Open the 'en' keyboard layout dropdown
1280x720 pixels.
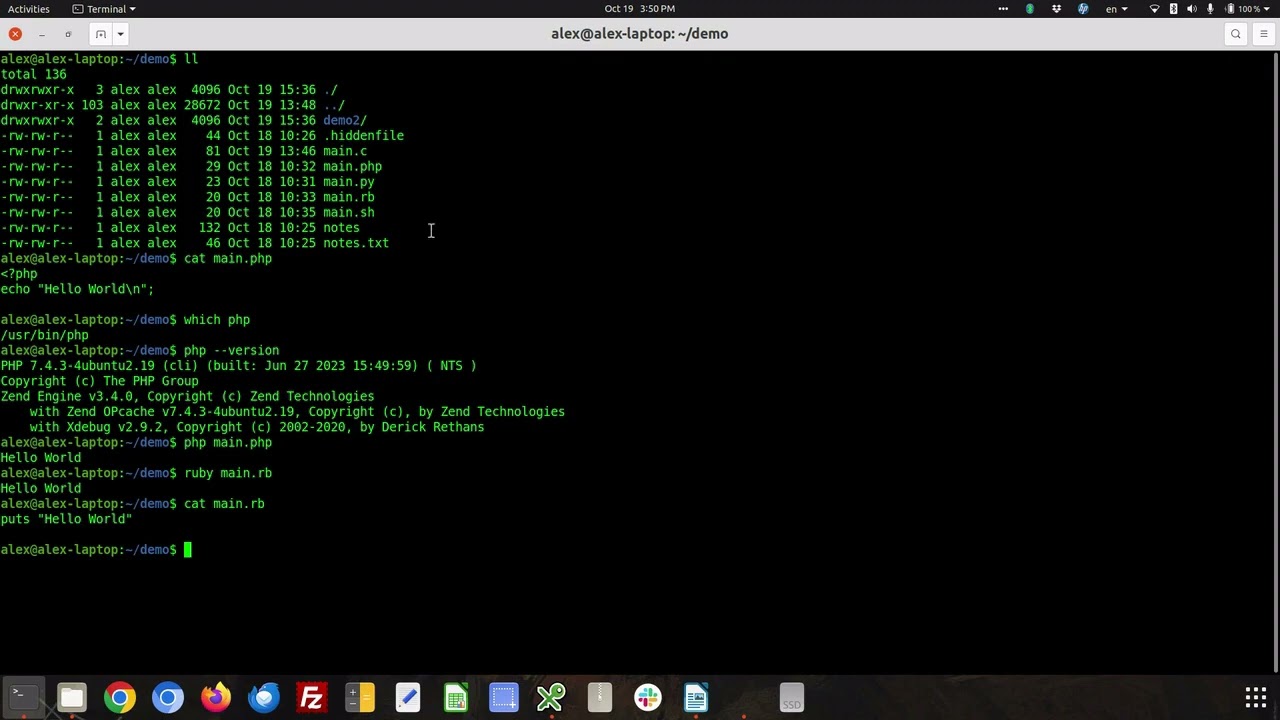(x=1116, y=9)
